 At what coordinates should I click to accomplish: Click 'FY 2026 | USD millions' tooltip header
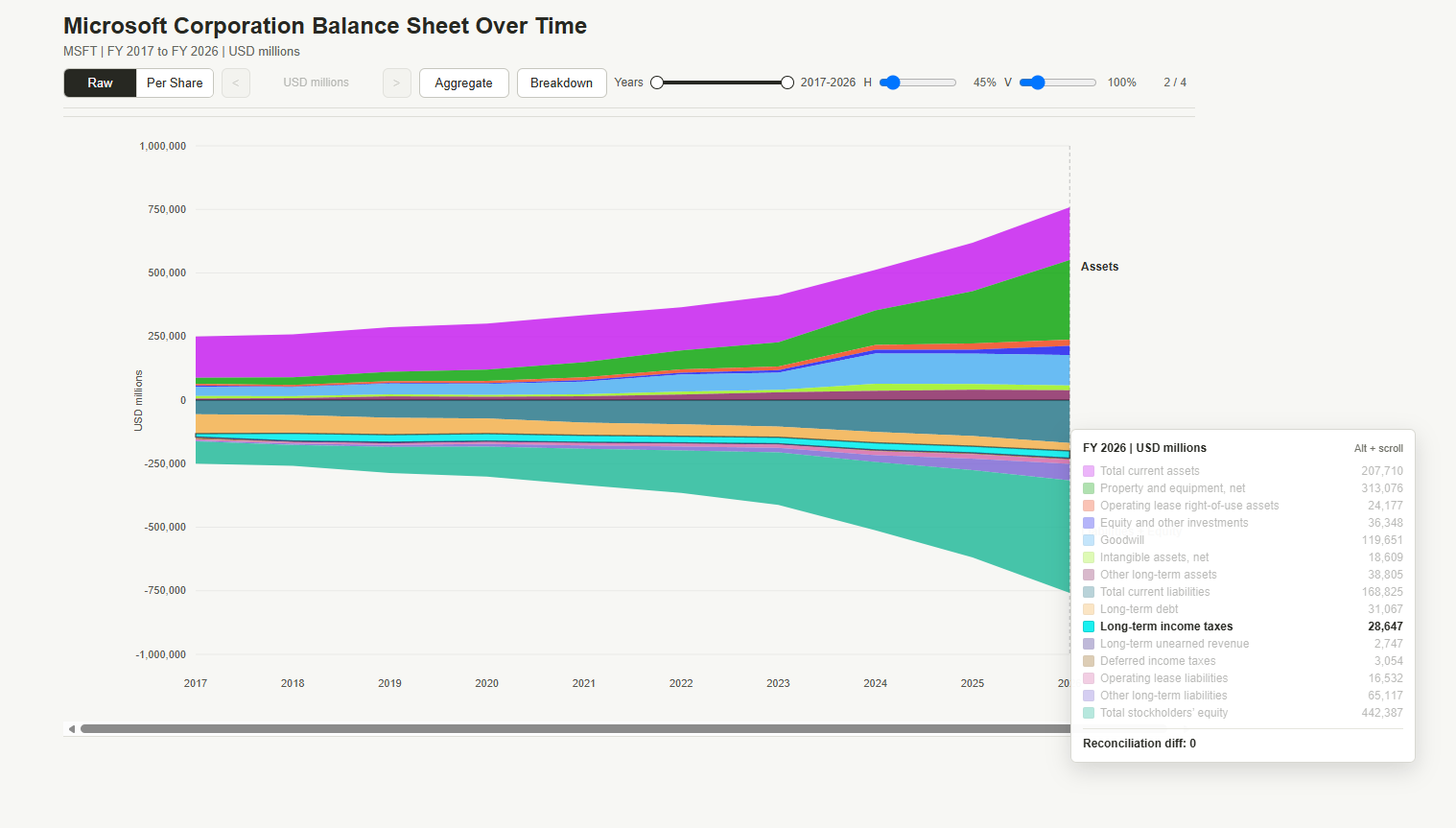point(1144,448)
